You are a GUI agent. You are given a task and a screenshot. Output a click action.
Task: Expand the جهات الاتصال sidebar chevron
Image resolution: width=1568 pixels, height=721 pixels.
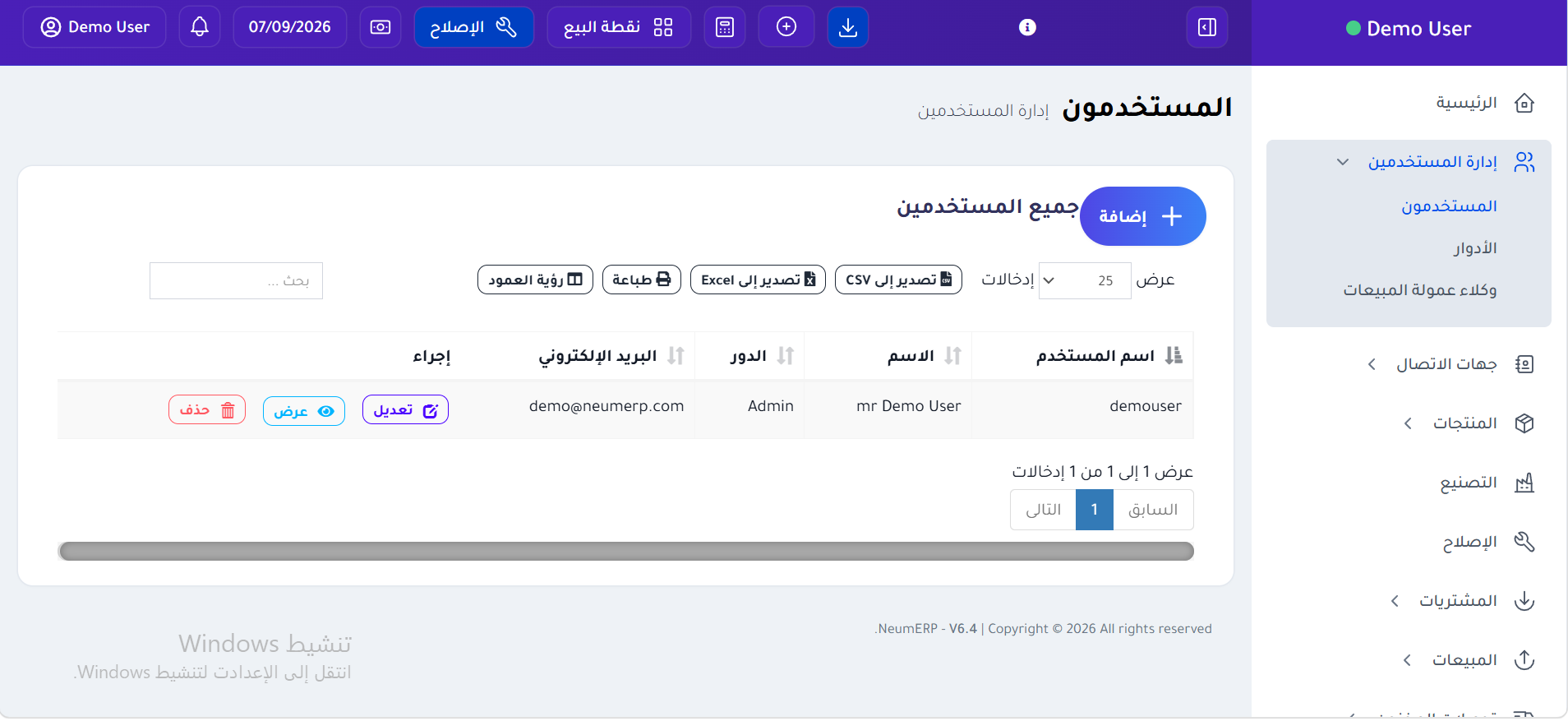tap(1372, 364)
